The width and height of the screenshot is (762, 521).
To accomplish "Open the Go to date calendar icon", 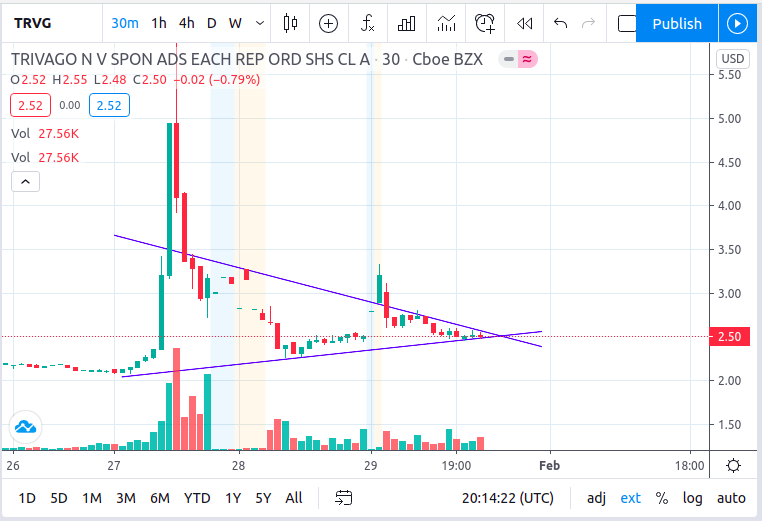I will 344,498.
